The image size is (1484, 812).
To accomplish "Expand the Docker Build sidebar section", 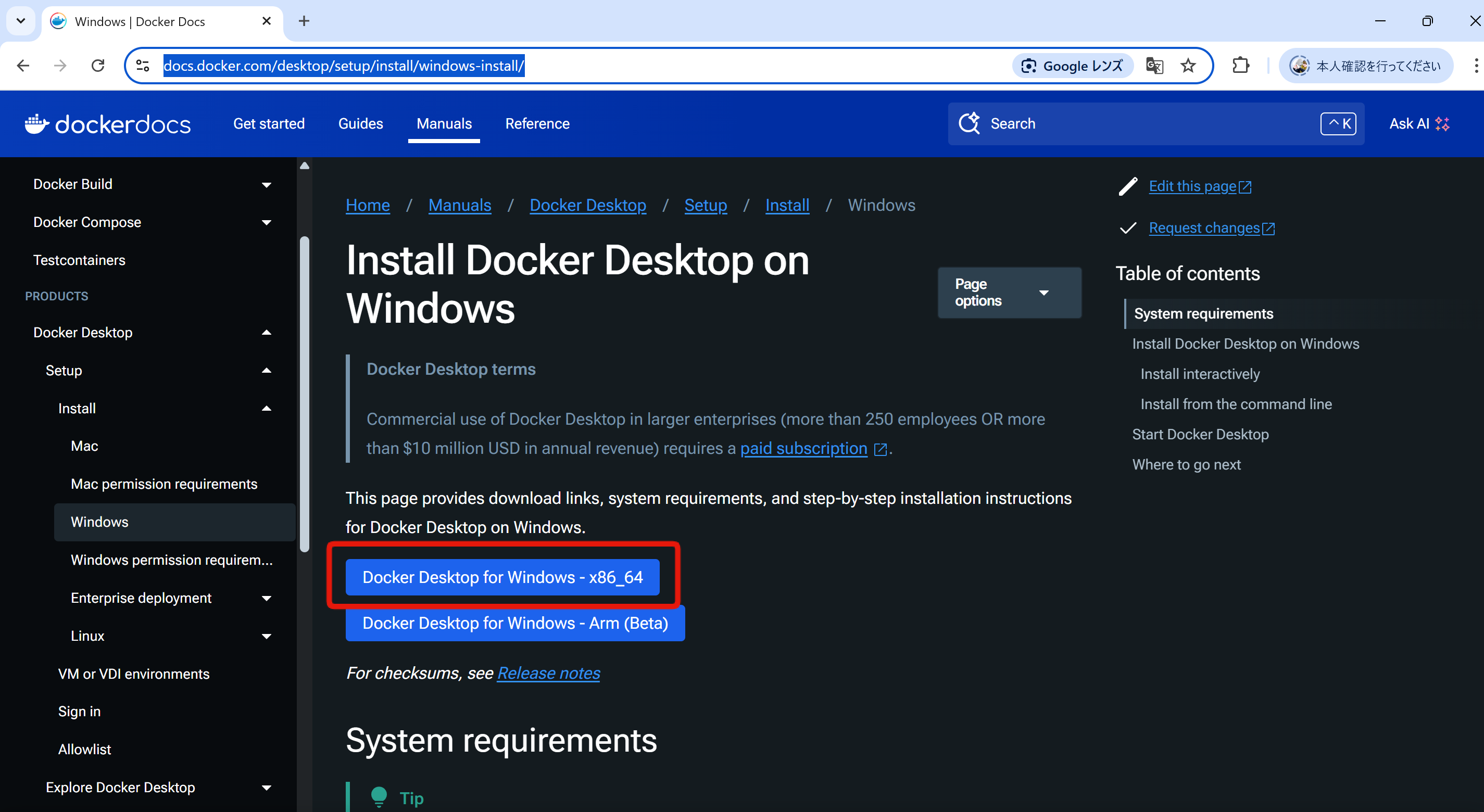I will pyautogui.click(x=266, y=185).
